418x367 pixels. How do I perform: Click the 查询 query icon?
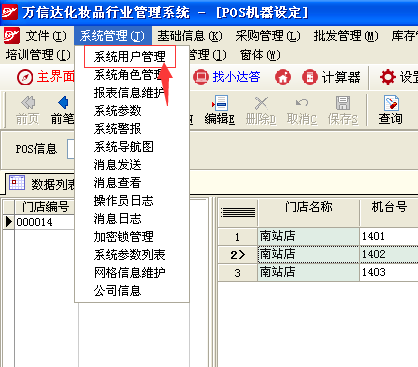390,110
